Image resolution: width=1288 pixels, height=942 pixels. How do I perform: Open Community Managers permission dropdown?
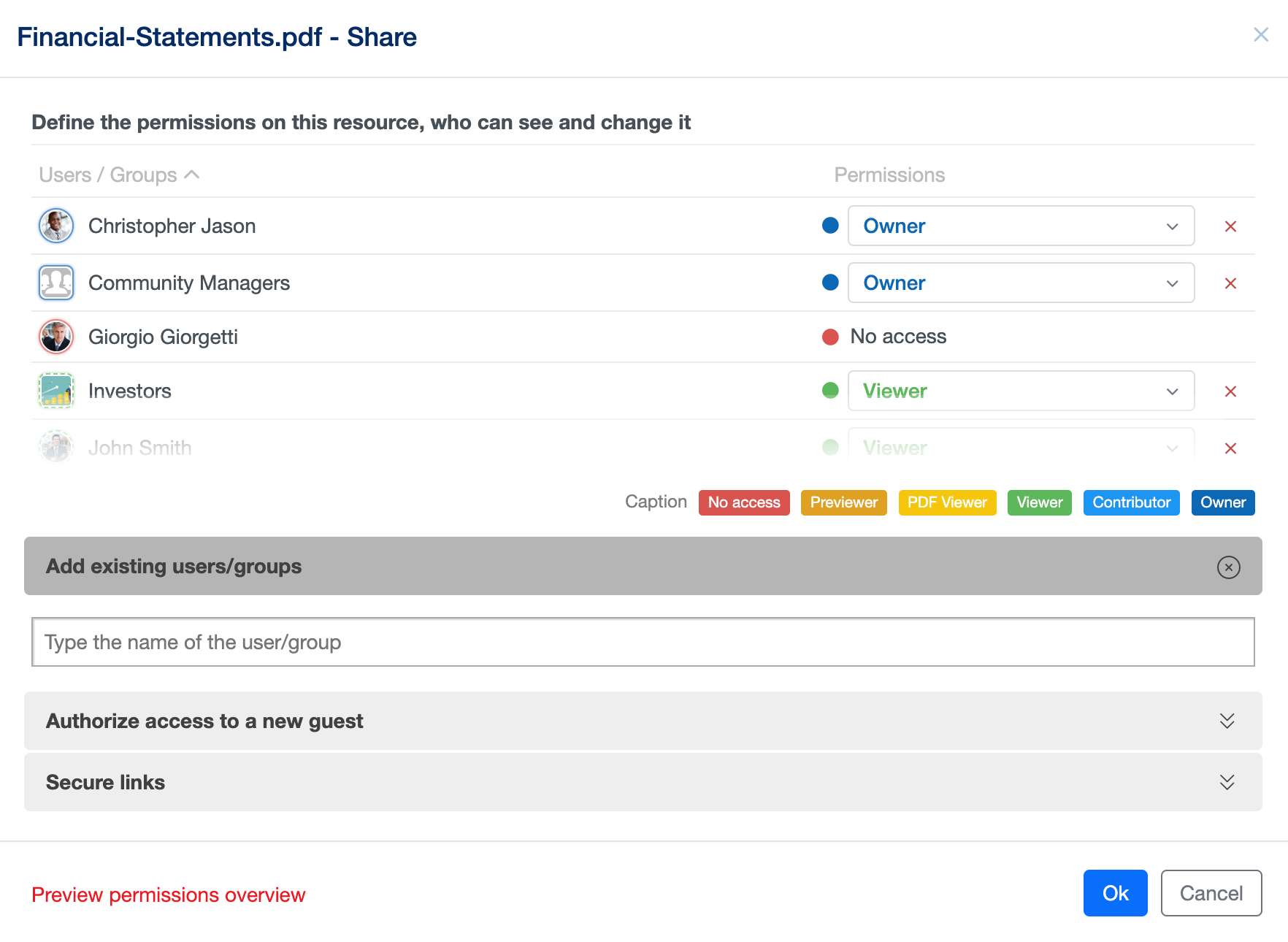pyautogui.click(x=1020, y=283)
